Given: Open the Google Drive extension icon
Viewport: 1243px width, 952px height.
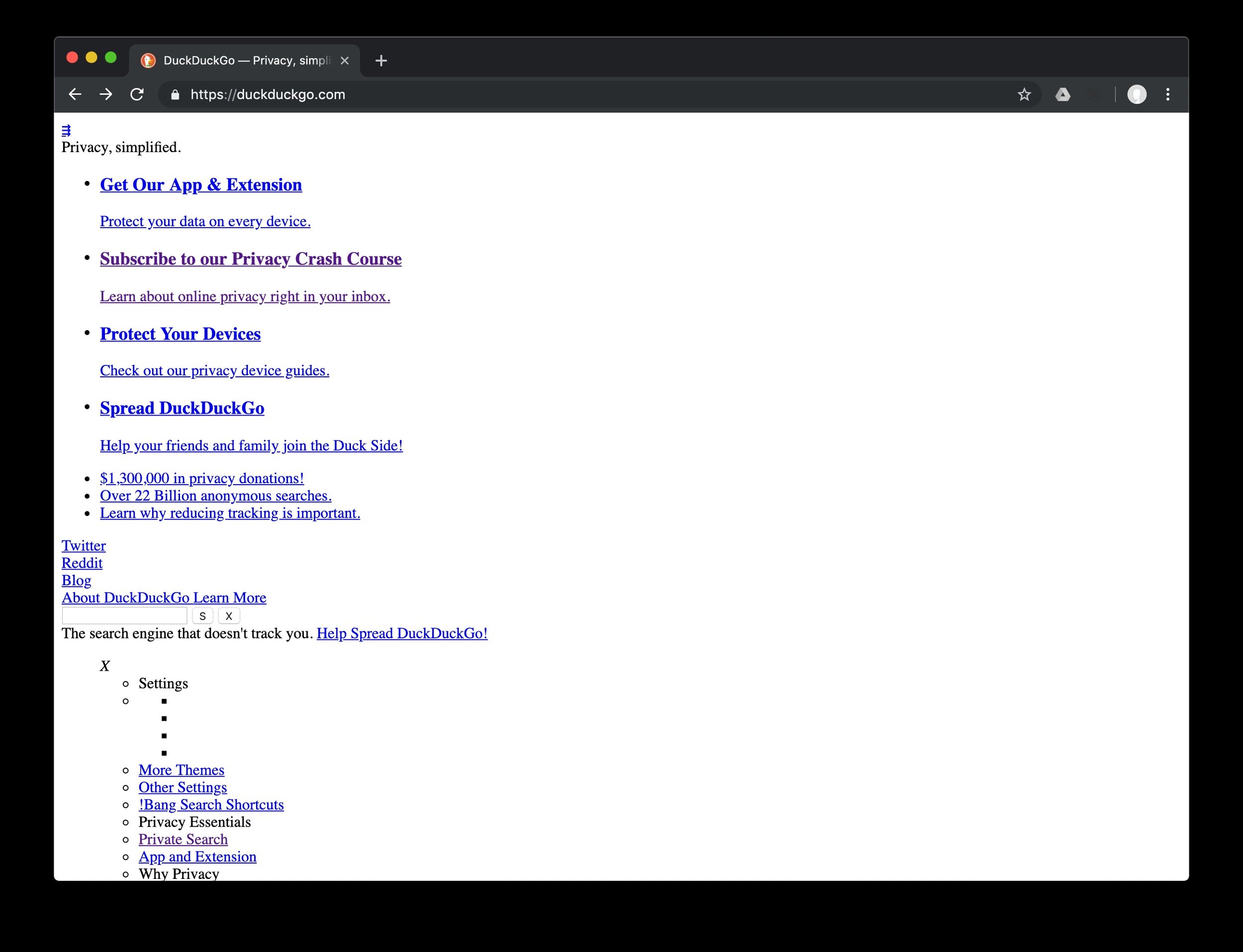Looking at the screenshot, I should tap(1063, 94).
